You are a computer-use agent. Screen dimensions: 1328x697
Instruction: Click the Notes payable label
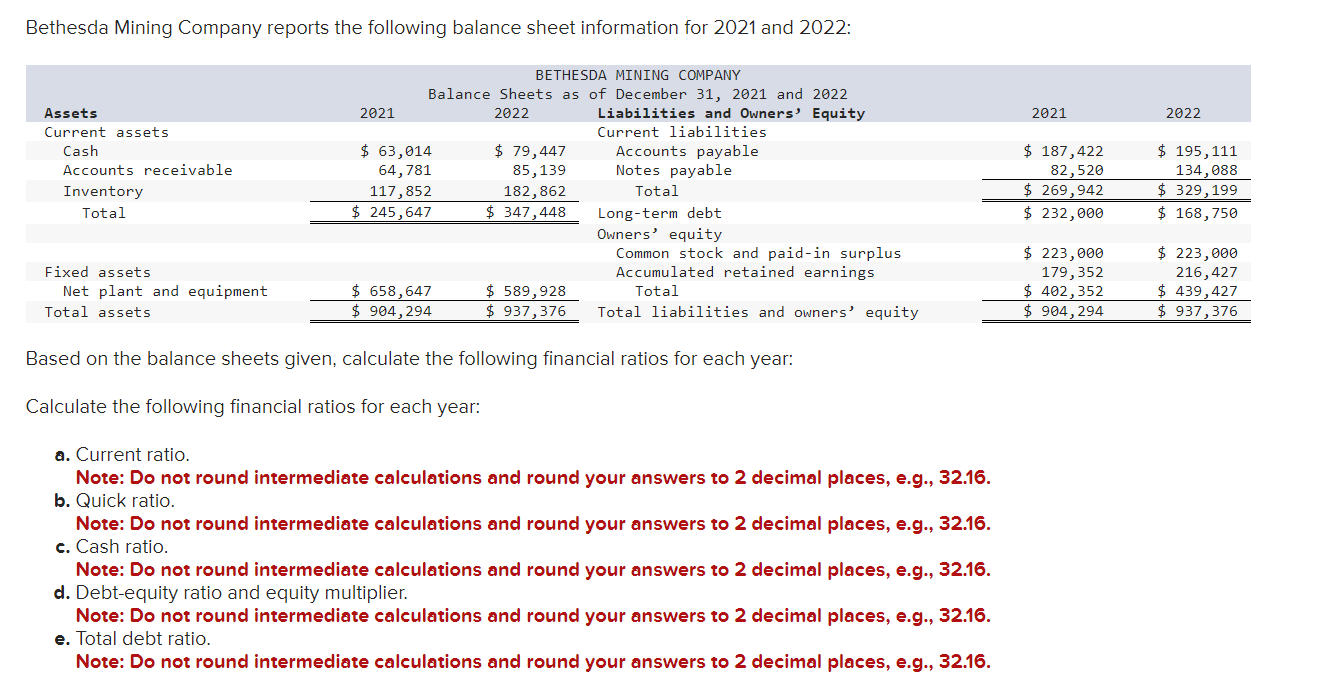[673, 171]
